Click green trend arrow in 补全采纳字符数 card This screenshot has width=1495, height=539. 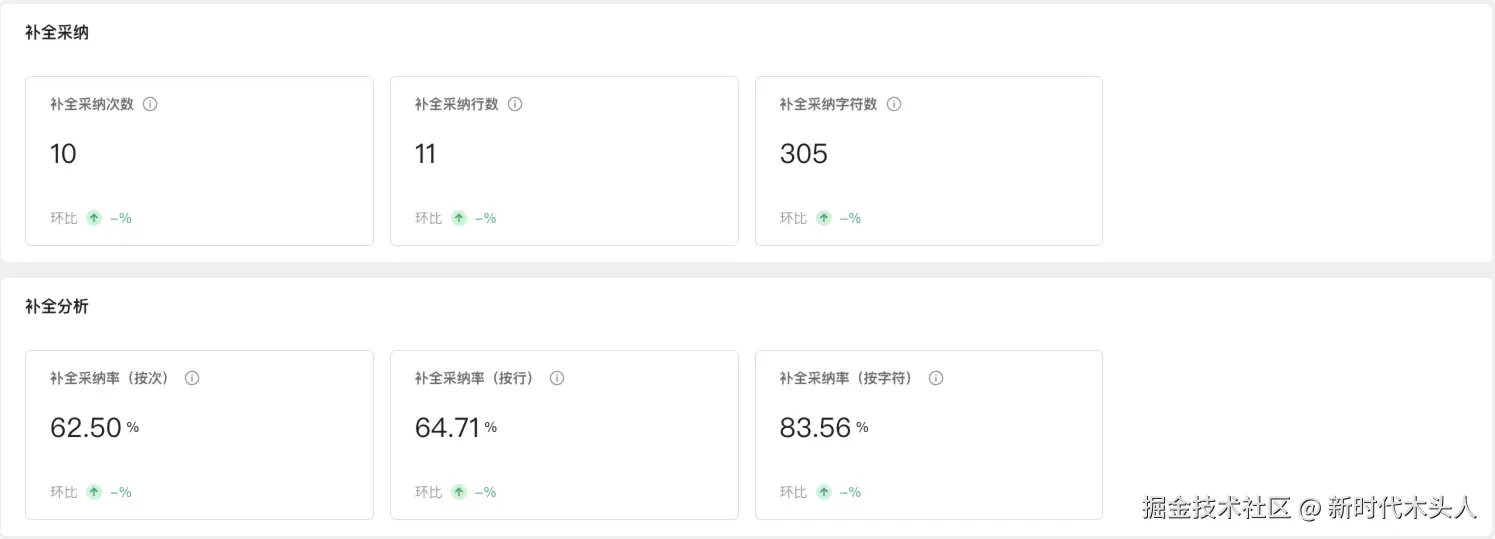pos(824,218)
